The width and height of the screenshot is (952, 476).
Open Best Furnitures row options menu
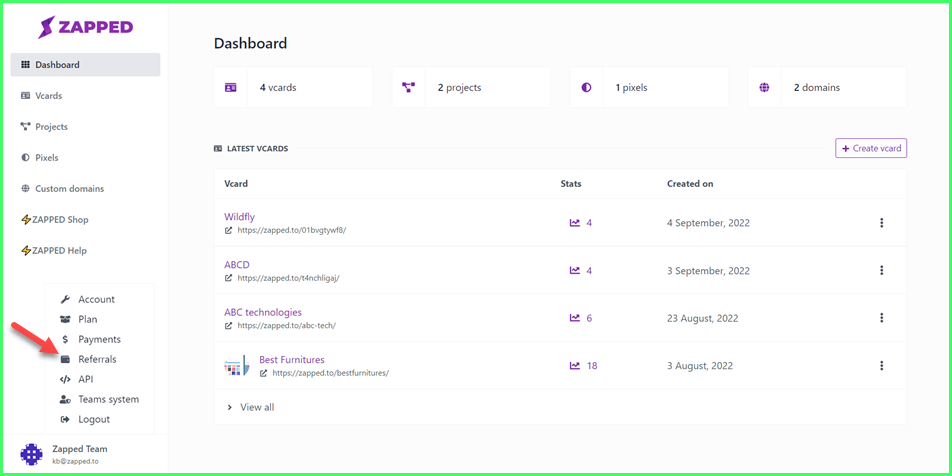click(882, 366)
